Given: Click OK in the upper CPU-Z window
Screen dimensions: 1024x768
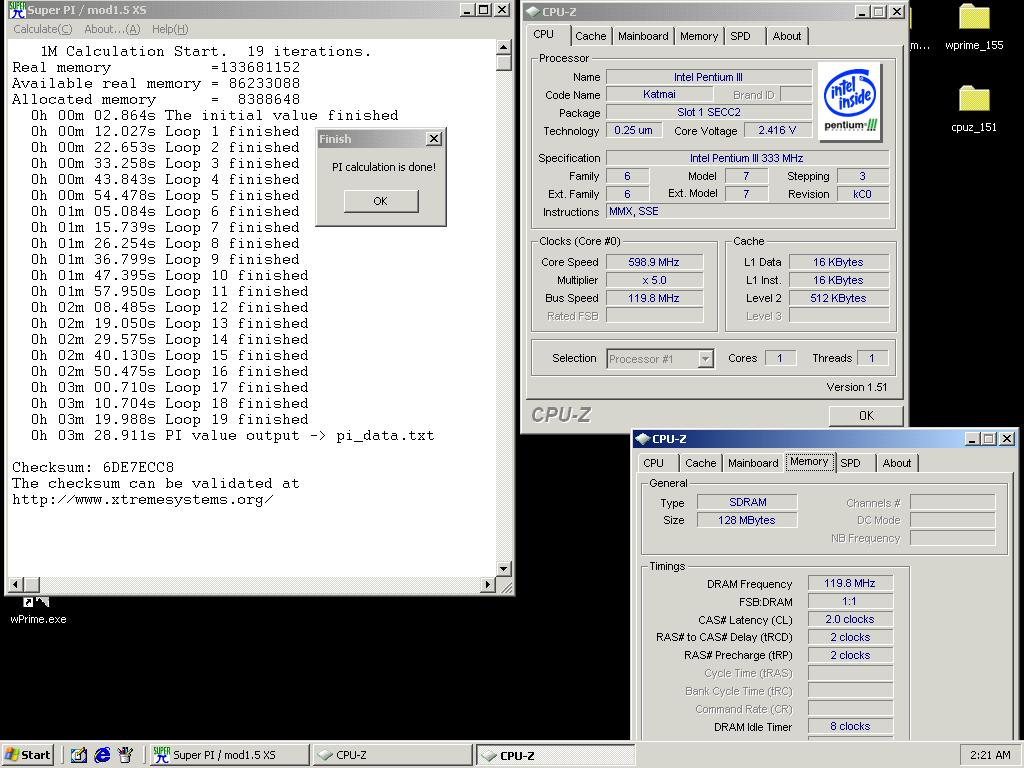Looking at the screenshot, I should (x=866, y=416).
